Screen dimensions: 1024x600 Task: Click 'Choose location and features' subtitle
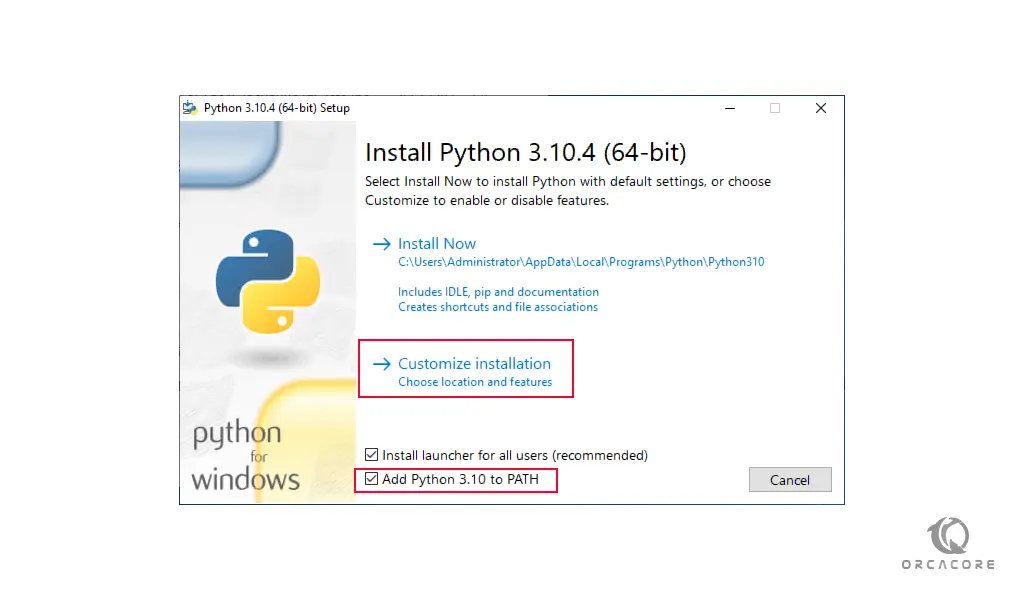[475, 382]
